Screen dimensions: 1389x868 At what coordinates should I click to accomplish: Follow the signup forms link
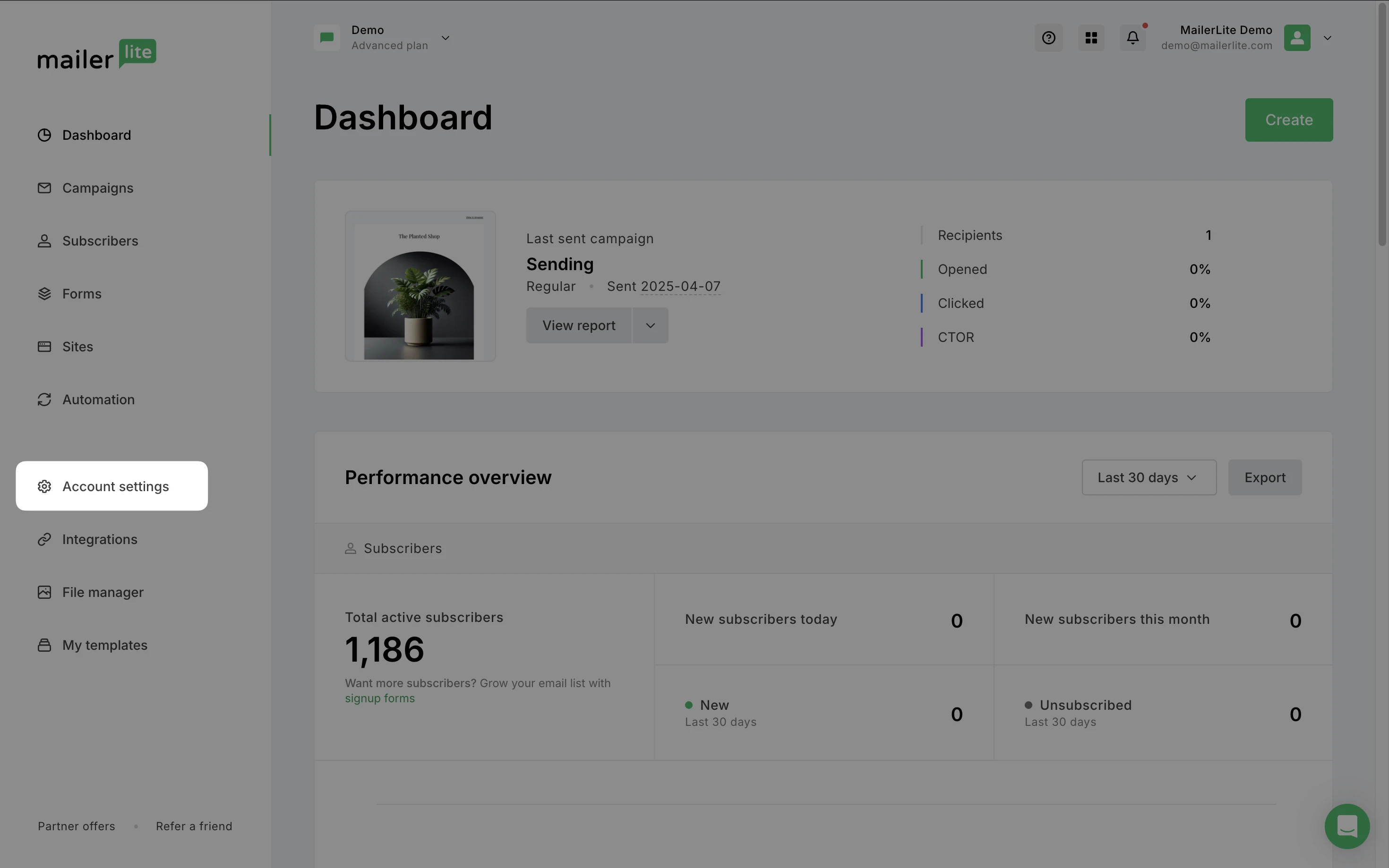pyautogui.click(x=379, y=698)
